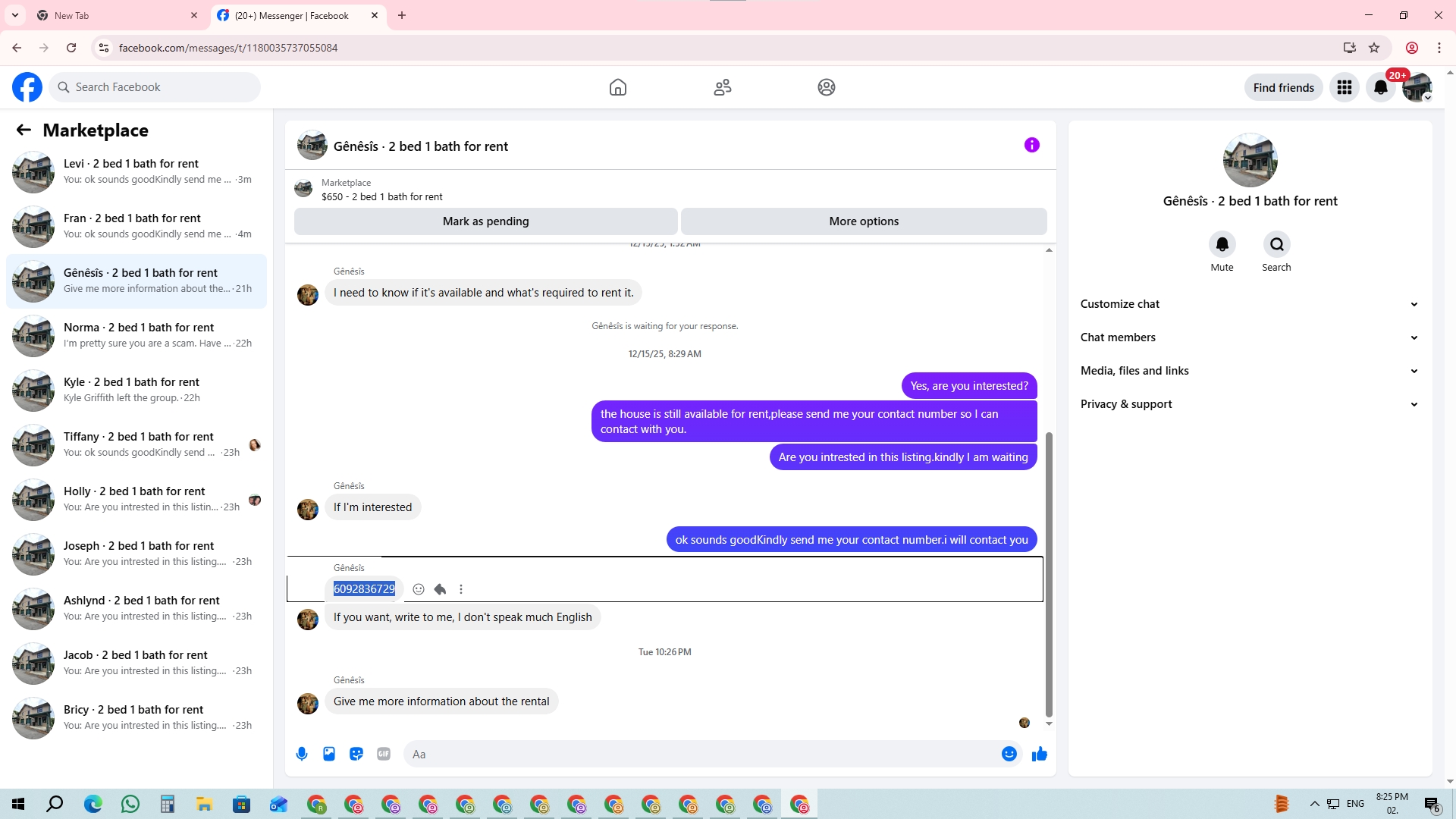Image resolution: width=1456 pixels, height=819 pixels.
Task: Expand Media, files and links section
Action: pyautogui.click(x=1249, y=371)
